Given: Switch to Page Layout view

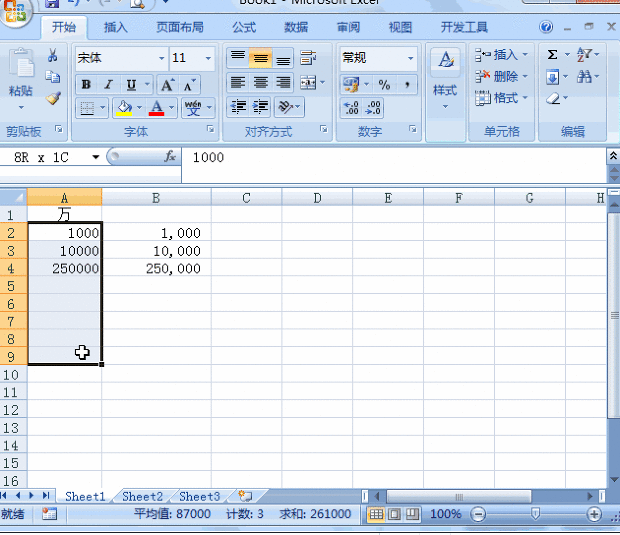Looking at the screenshot, I should click(394, 514).
